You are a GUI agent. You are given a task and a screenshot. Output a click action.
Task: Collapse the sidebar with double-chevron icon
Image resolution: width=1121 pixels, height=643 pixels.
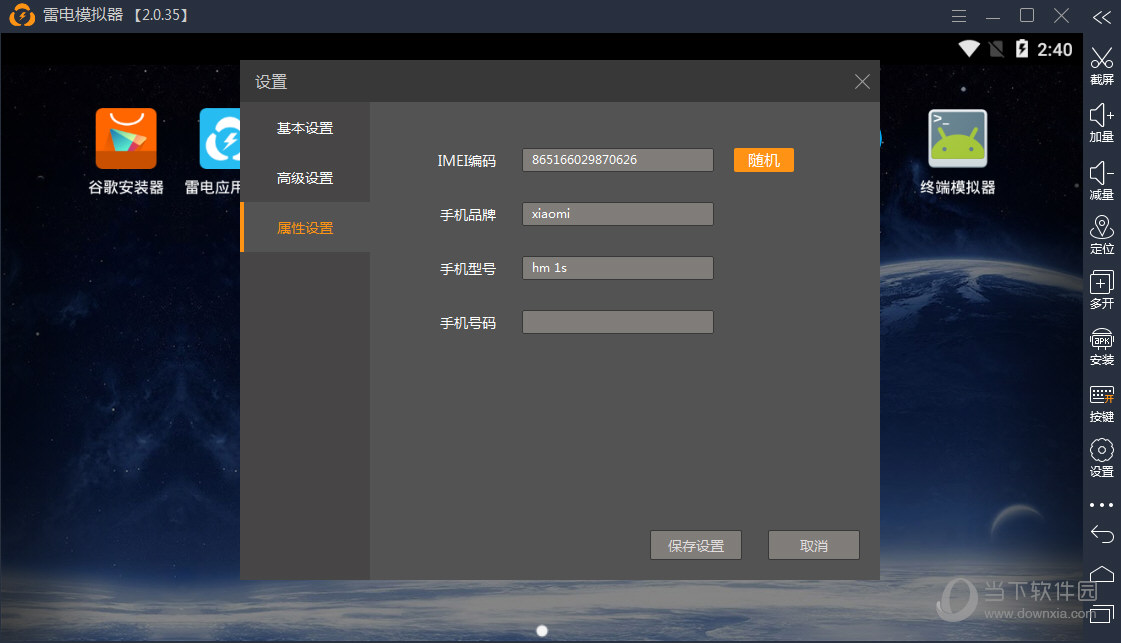point(1101,17)
